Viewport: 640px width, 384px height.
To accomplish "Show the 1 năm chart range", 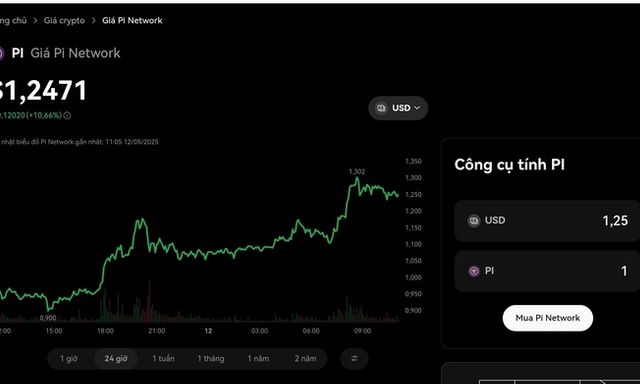I will [x=258, y=358].
